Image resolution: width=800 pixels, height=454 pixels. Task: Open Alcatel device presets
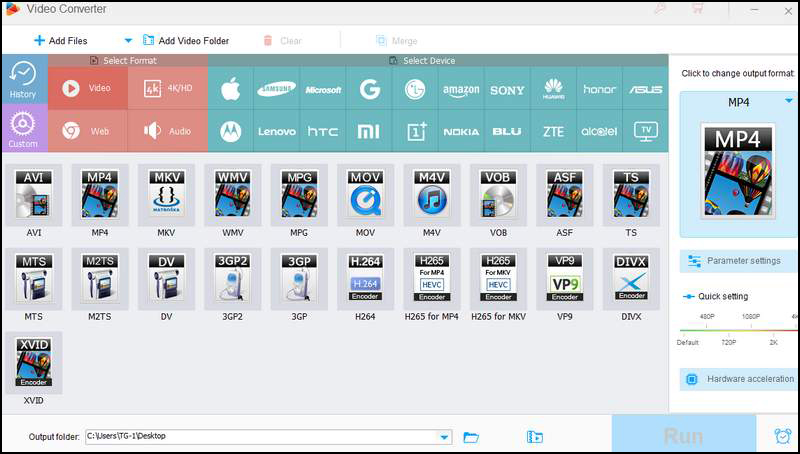tap(599, 131)
